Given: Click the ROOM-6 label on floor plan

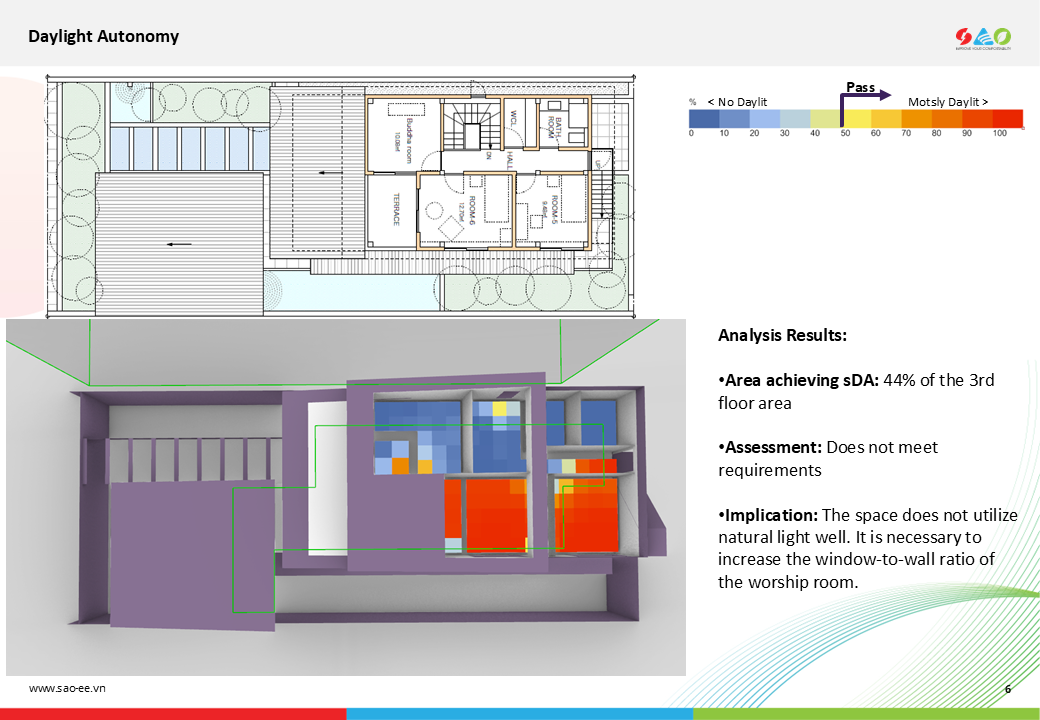Looking at the screenshot, I should point(472,210).
